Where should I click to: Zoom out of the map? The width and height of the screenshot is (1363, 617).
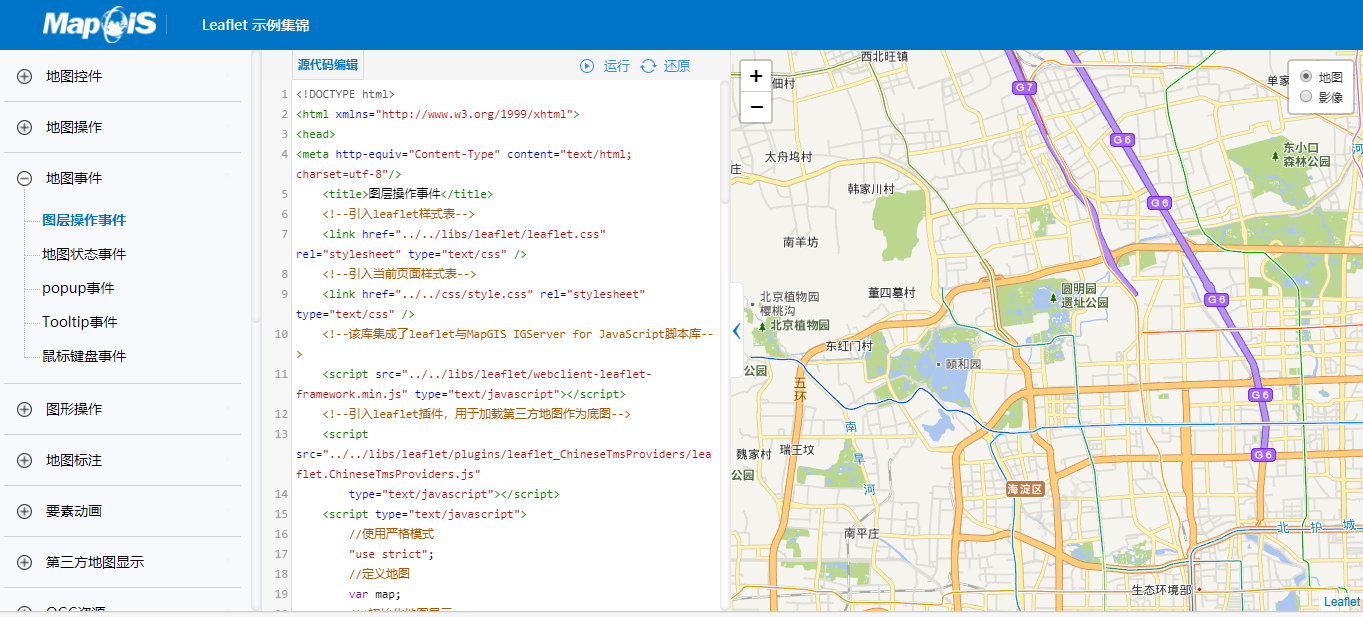(x=756, y=107)
